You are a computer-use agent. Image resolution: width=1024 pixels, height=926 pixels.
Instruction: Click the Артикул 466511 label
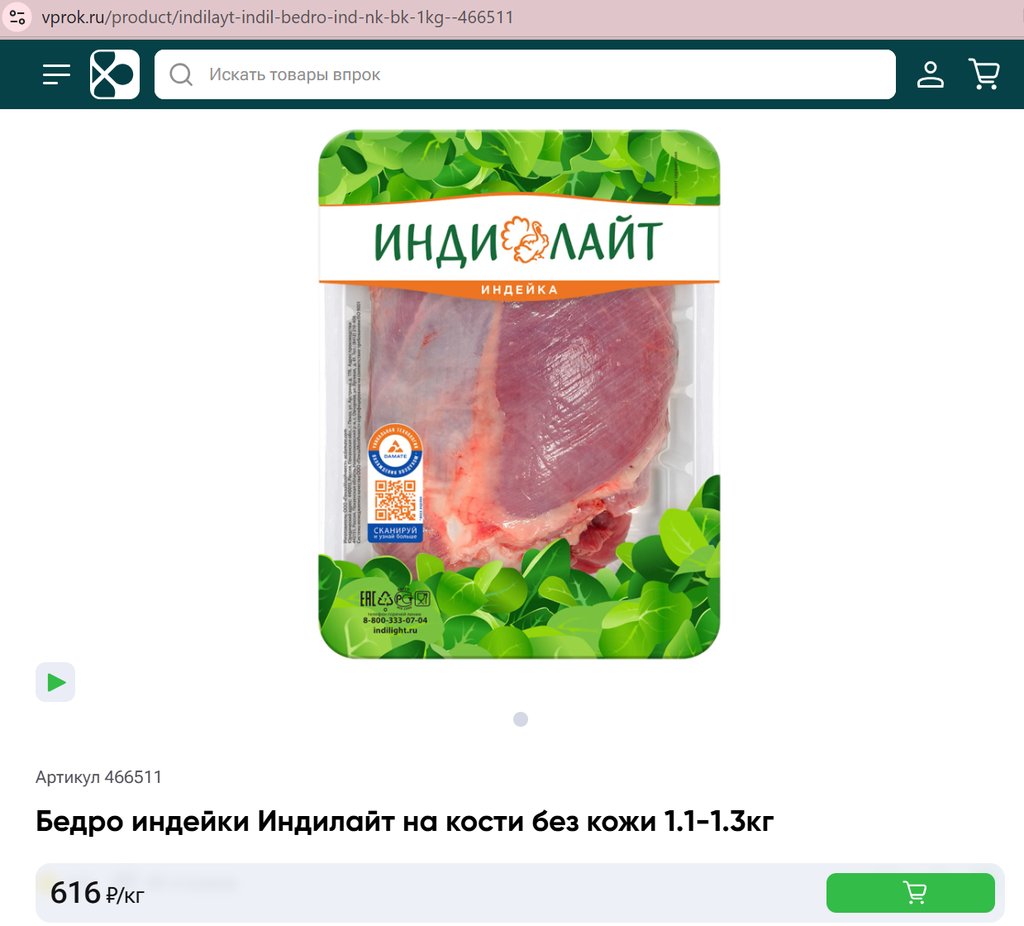(99, 777)
